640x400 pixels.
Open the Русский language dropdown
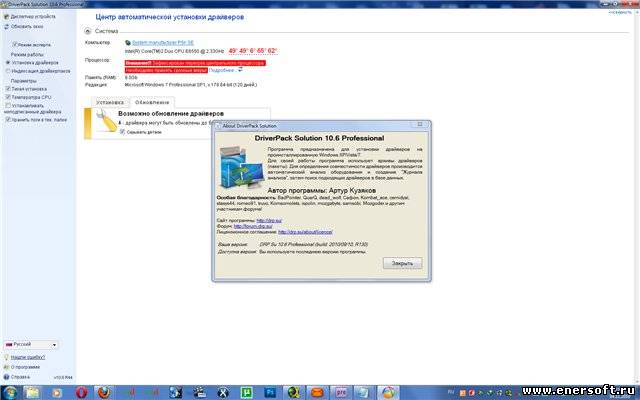[x=31, y=344]
